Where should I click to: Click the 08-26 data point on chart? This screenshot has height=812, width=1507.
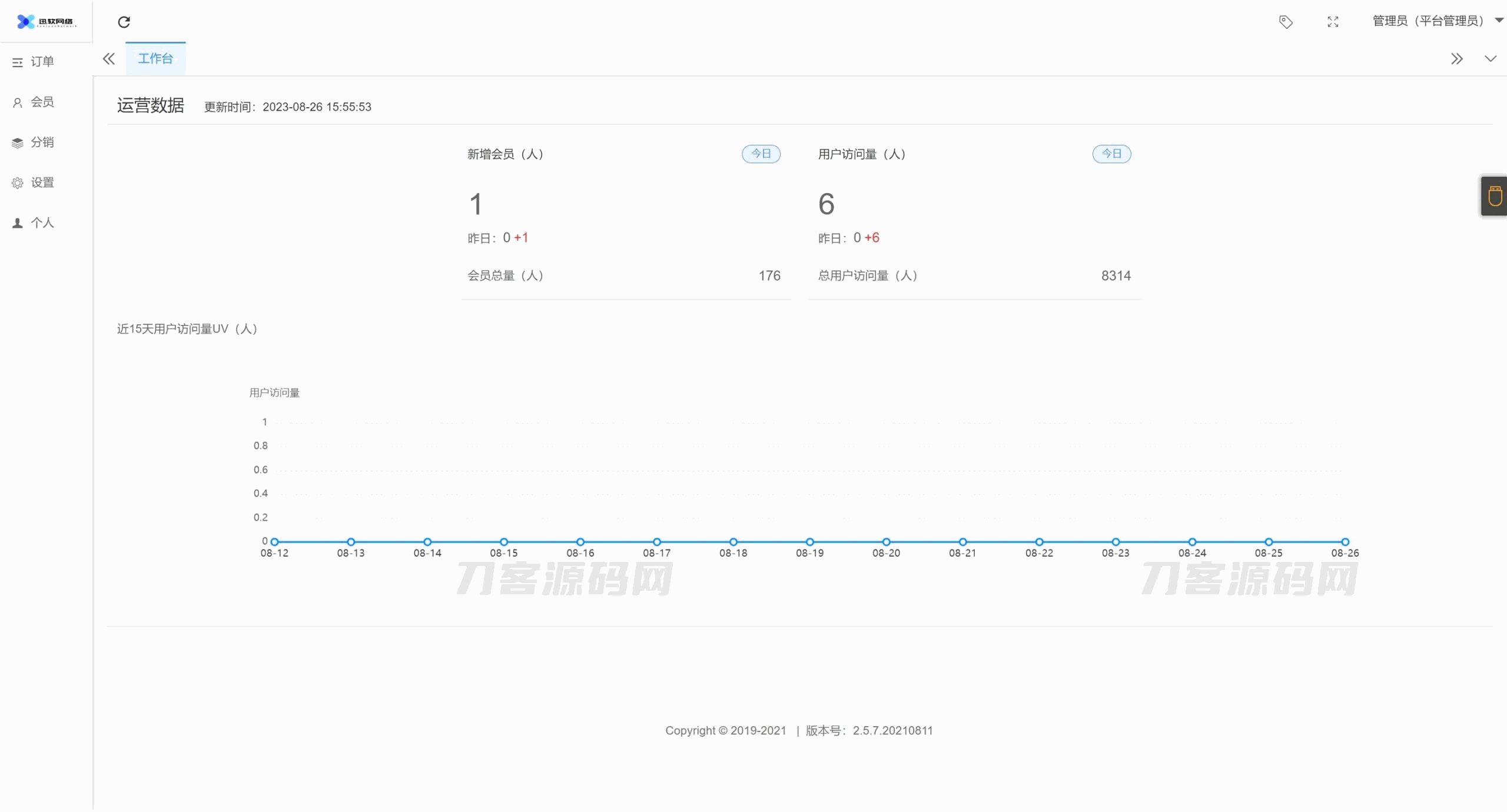point(1345,542)
